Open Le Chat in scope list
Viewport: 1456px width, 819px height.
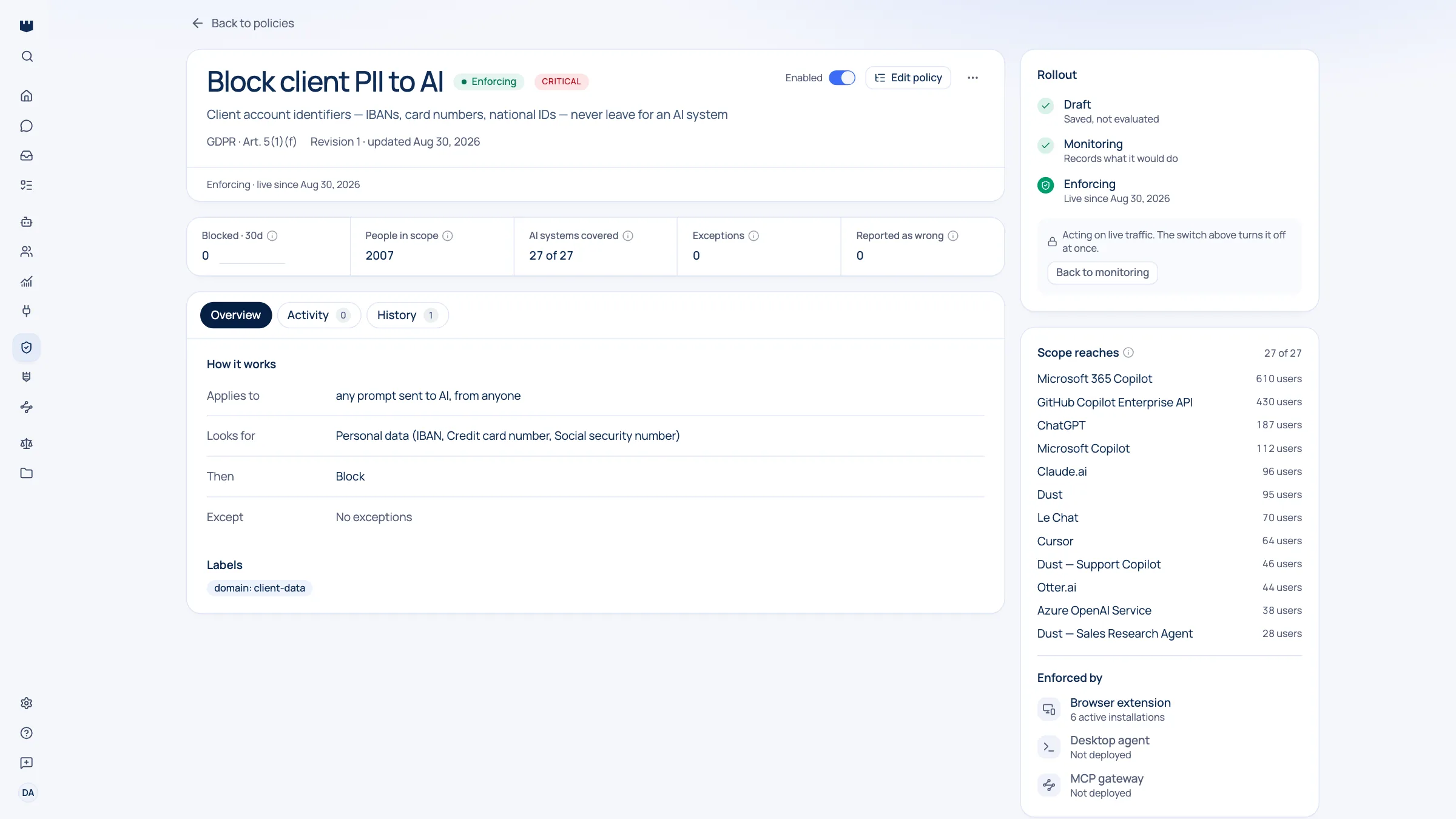[1169, 517]
